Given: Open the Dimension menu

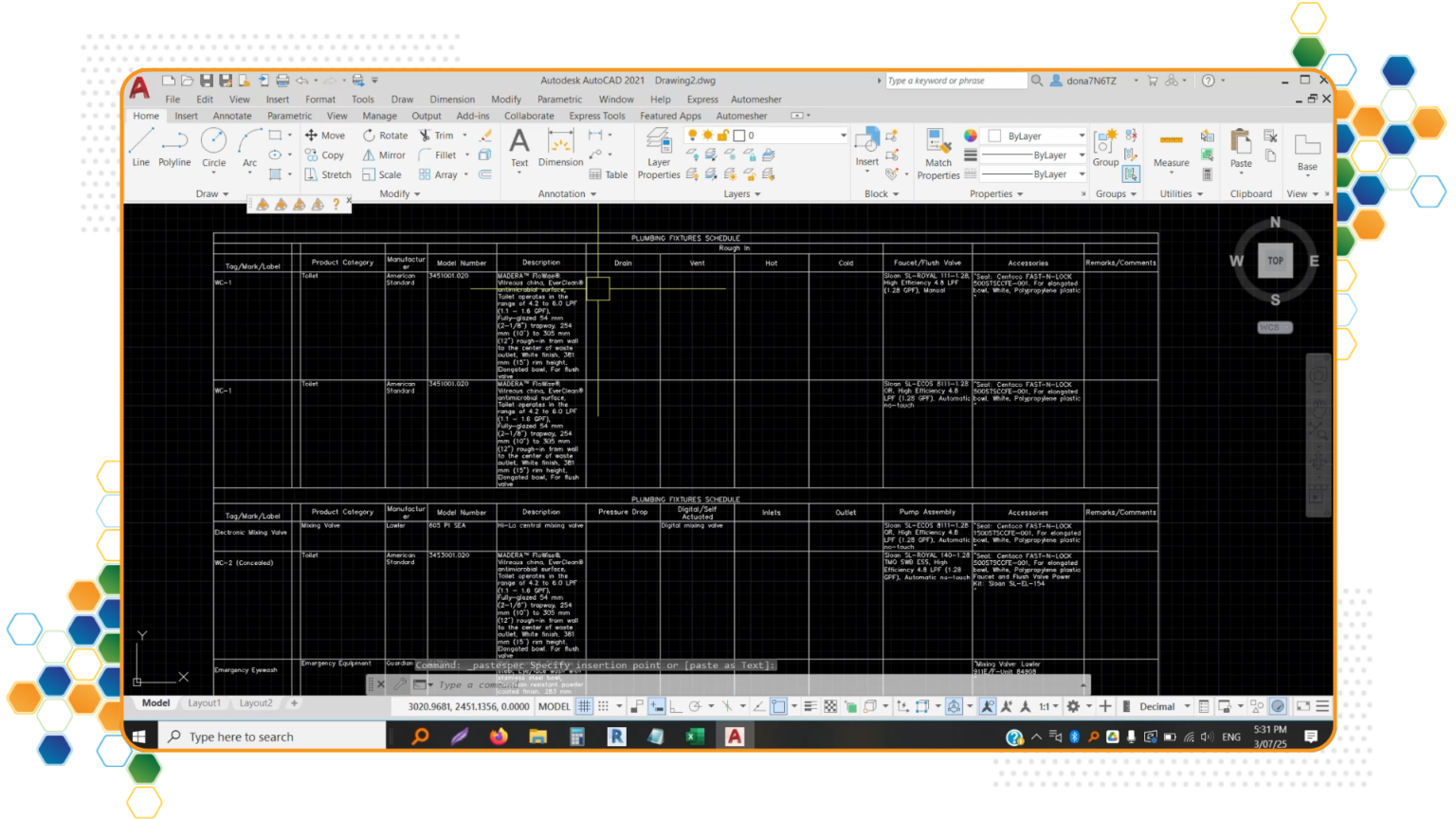Looking at the screenshot, I should click(452, 100).
